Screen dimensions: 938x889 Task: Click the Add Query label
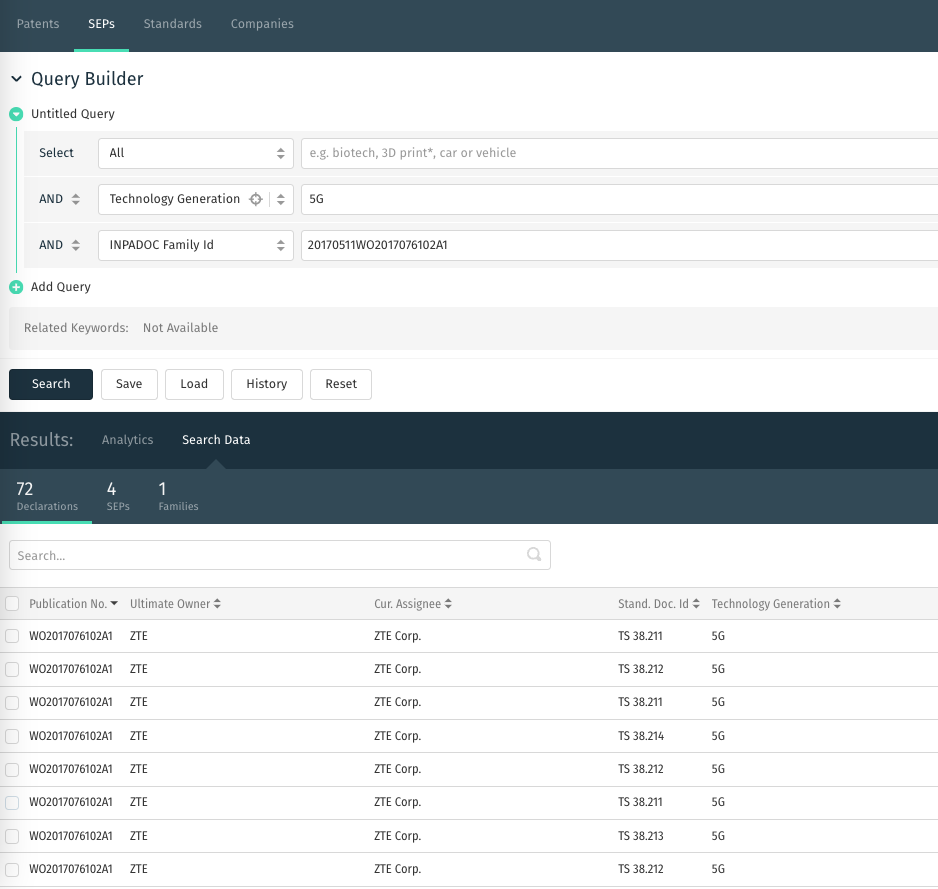pos(60,287)
